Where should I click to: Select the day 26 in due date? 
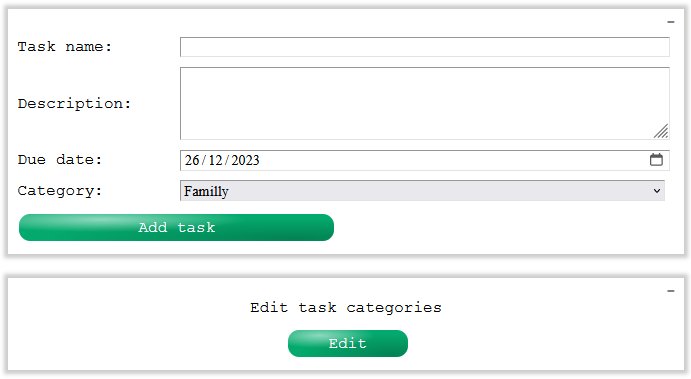point(192,160)
